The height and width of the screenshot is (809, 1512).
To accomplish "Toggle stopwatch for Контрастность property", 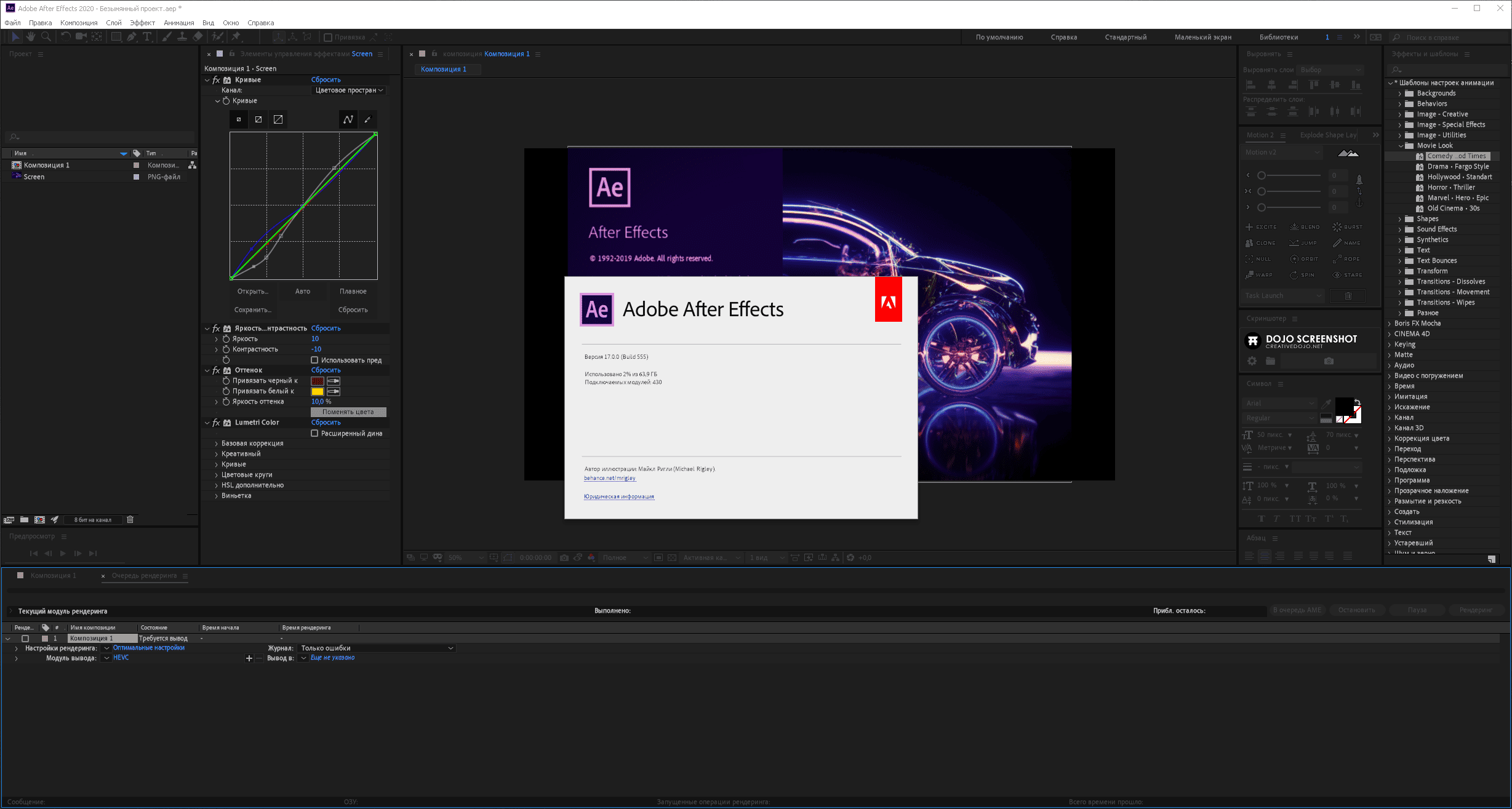I will click(x=226, y=349).
